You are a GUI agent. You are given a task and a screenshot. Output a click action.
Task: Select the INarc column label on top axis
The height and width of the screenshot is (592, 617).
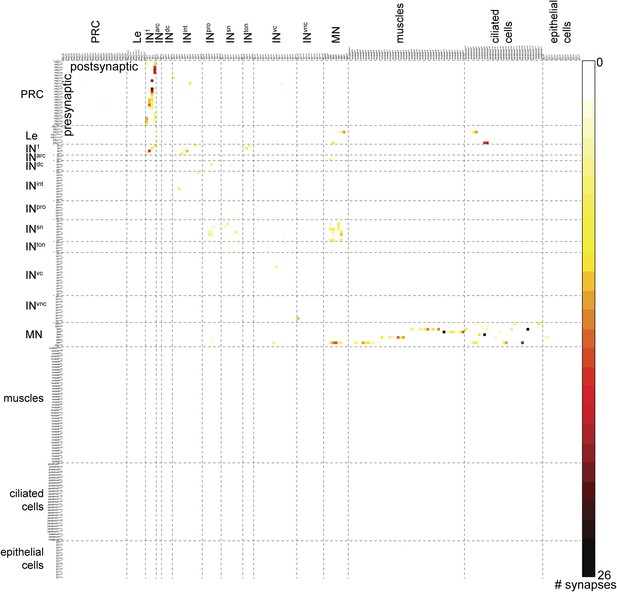coord(158,33)
